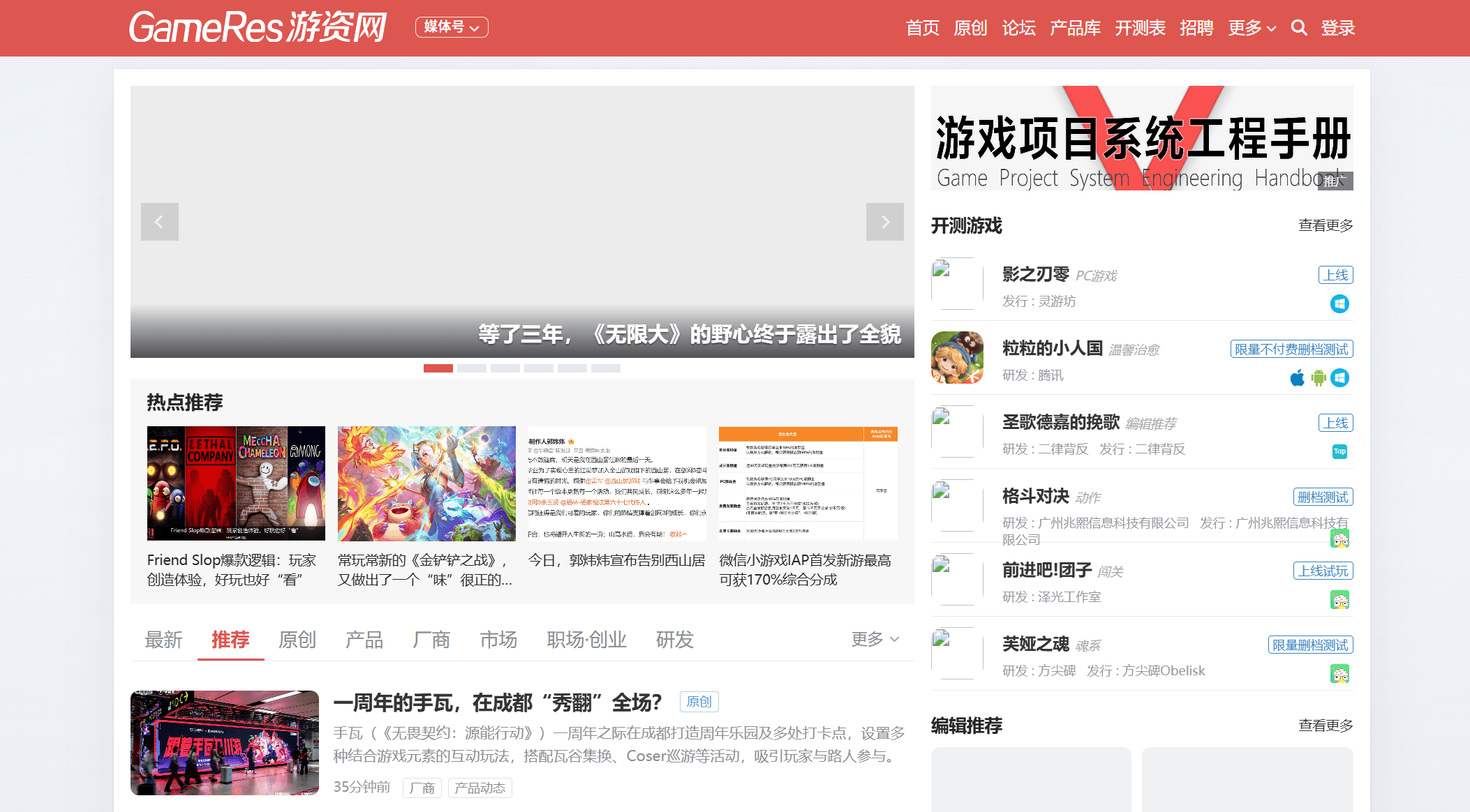1470x812 pixels.
Task: Select the first carousel indicator
Action: pos(438,368)
